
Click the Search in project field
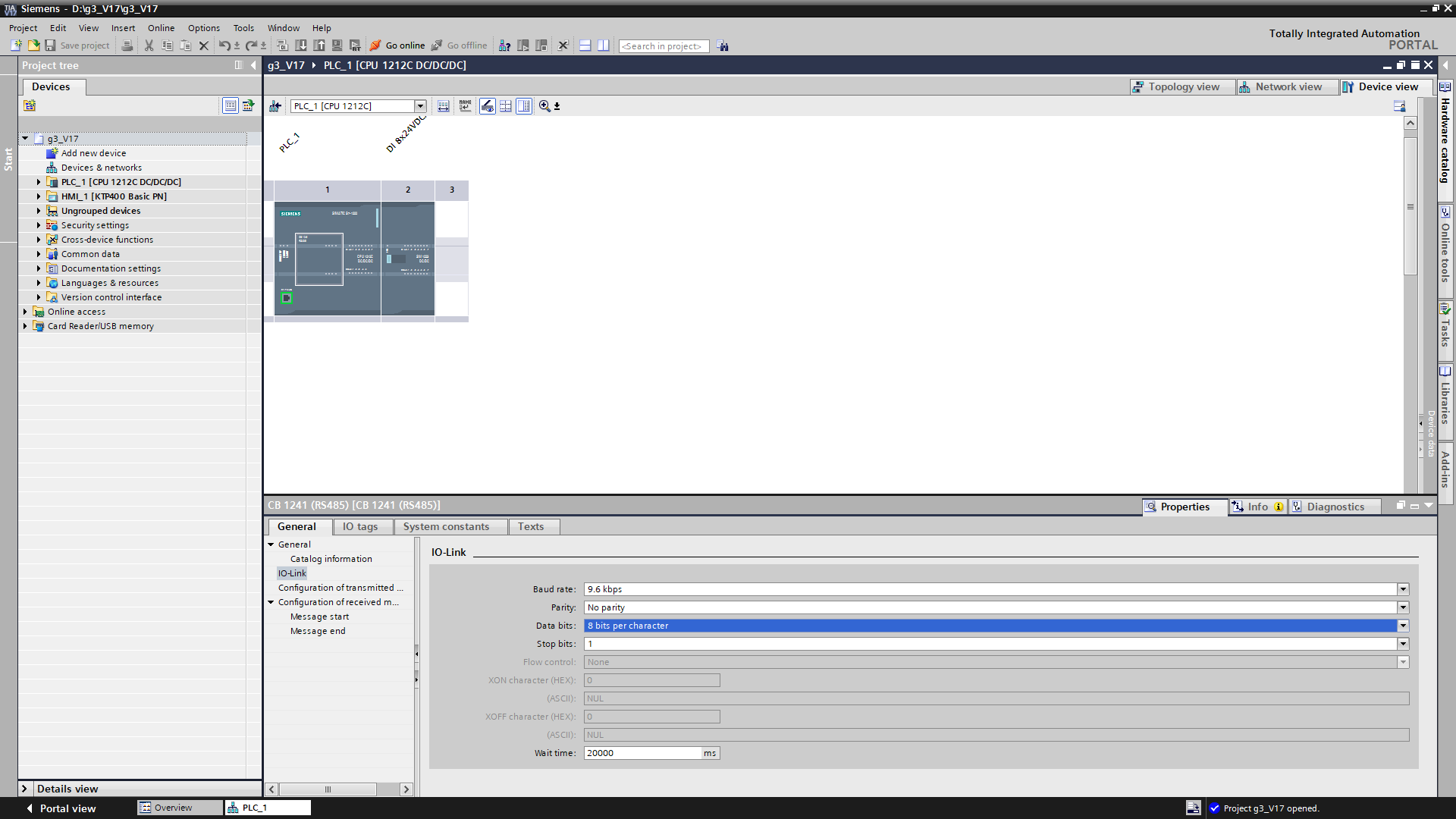[664, 46]
